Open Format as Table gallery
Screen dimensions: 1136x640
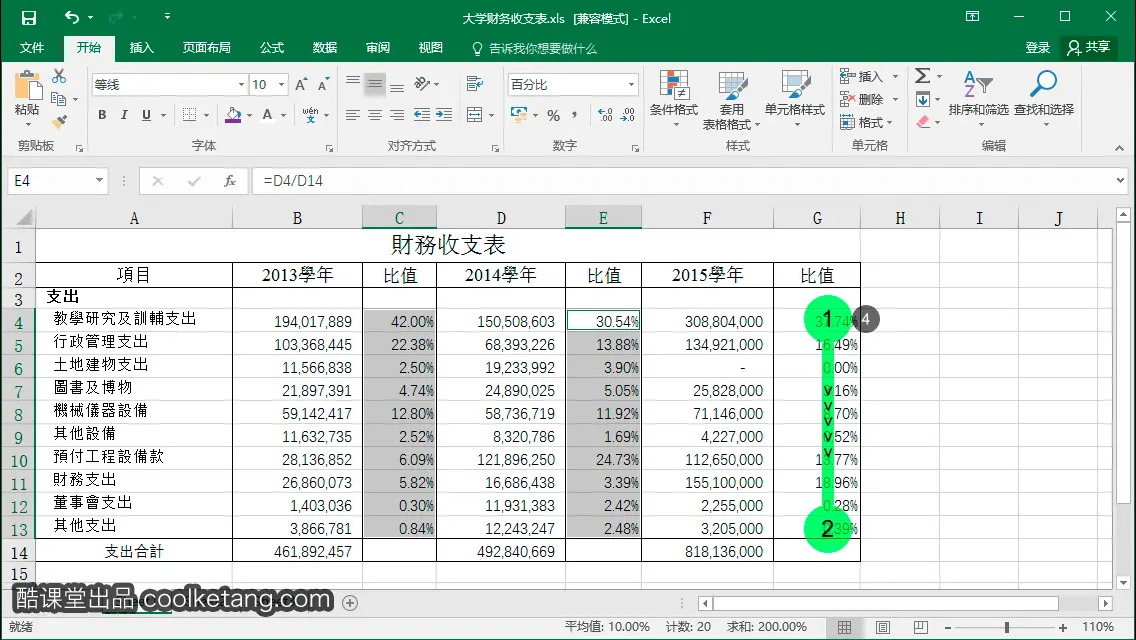tap(732, 101)
